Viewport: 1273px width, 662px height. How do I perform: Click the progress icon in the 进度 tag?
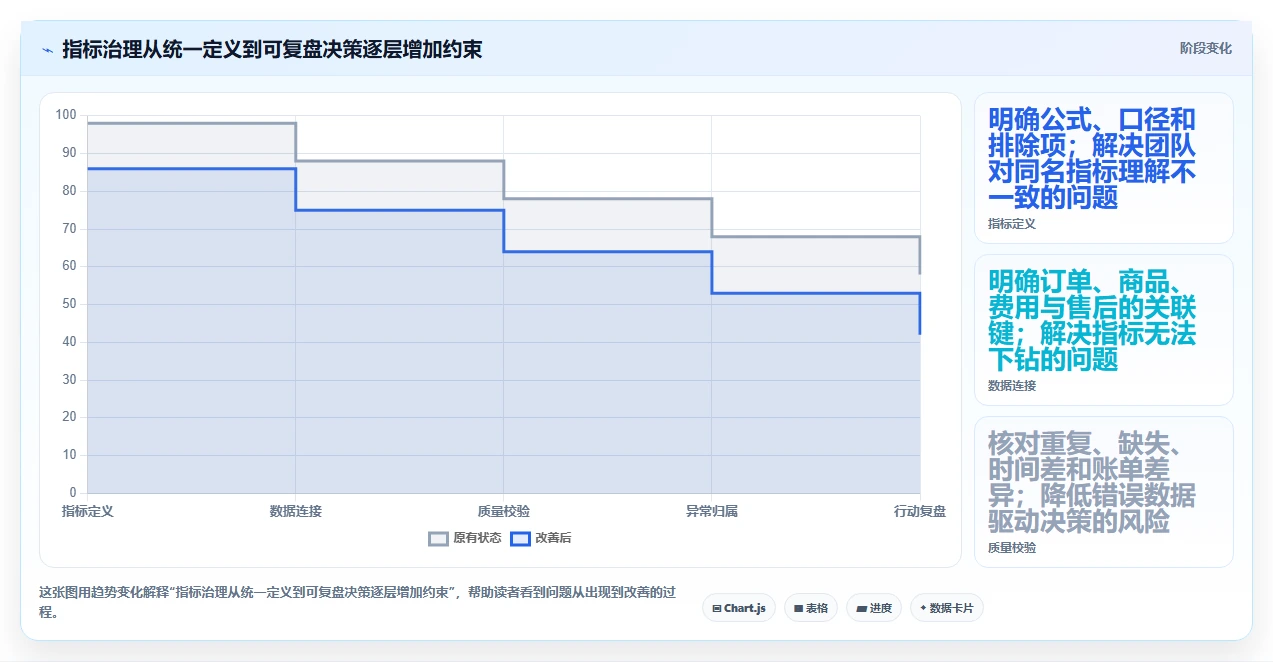[x=861, y=608]
